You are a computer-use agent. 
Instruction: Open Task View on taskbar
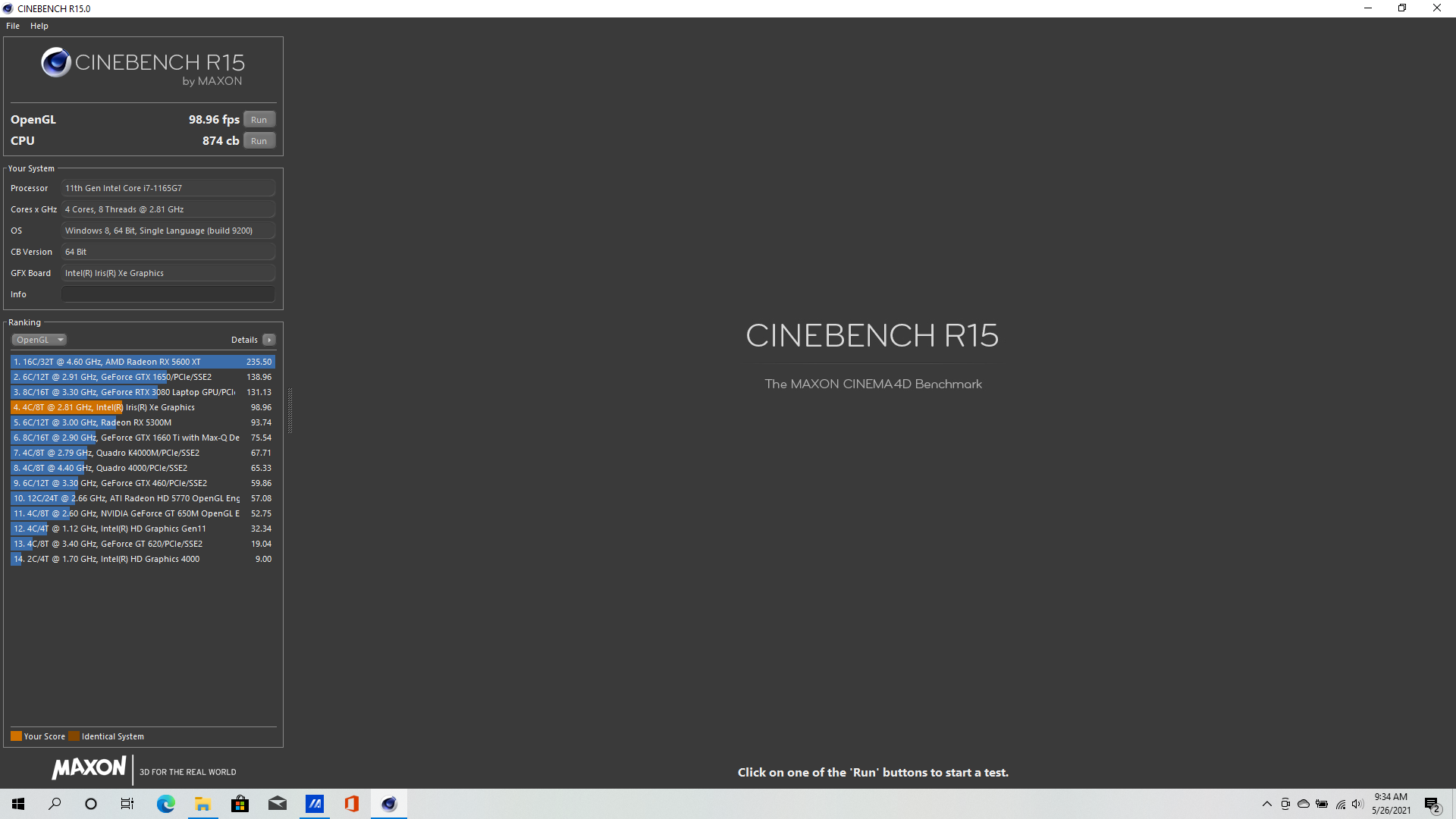127,804
